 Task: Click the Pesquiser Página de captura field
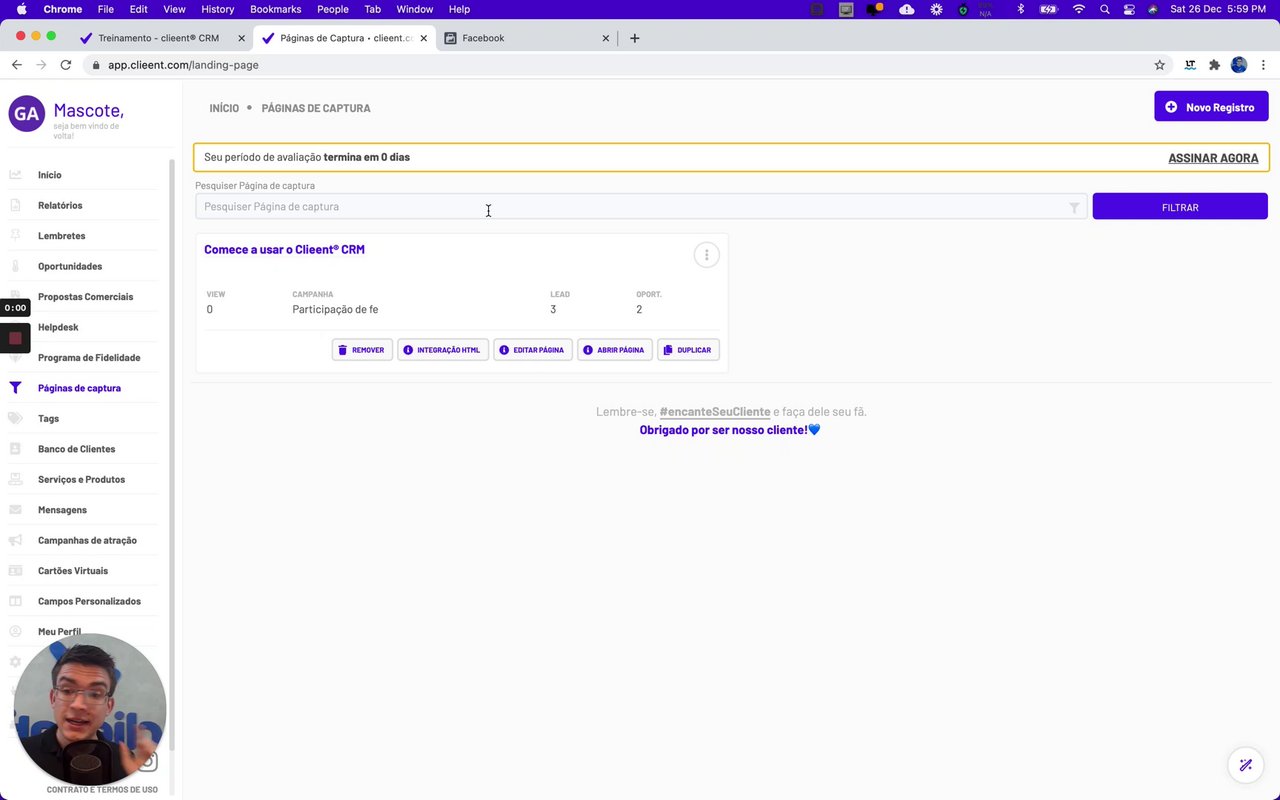[x=641, y=207]
